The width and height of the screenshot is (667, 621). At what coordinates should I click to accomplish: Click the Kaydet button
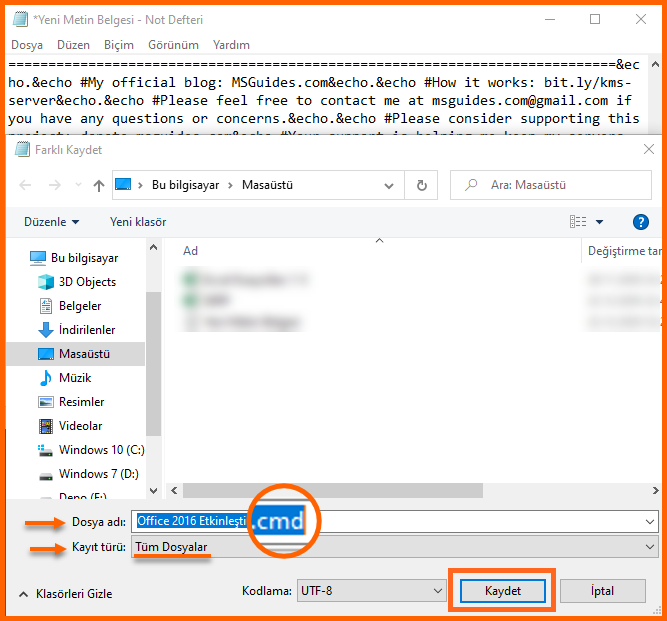click(502, 591)
